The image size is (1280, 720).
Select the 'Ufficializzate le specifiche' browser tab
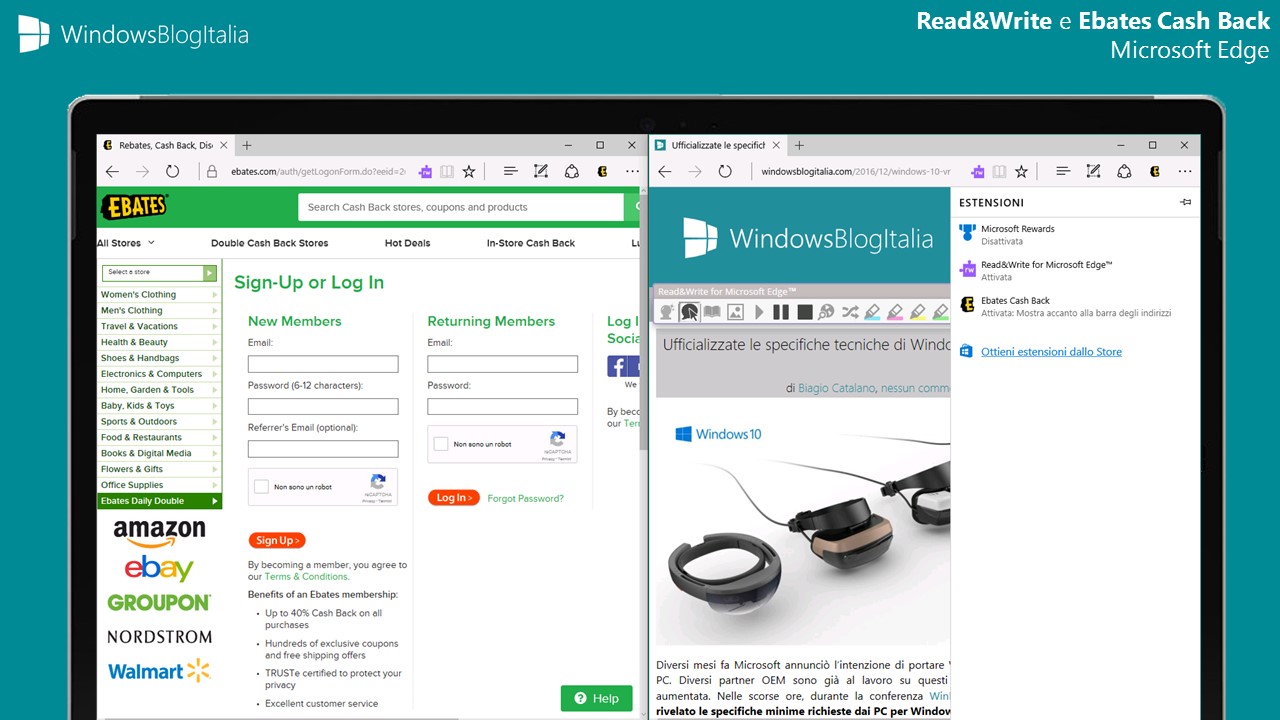pyautogui.click(x=717, y=145)
